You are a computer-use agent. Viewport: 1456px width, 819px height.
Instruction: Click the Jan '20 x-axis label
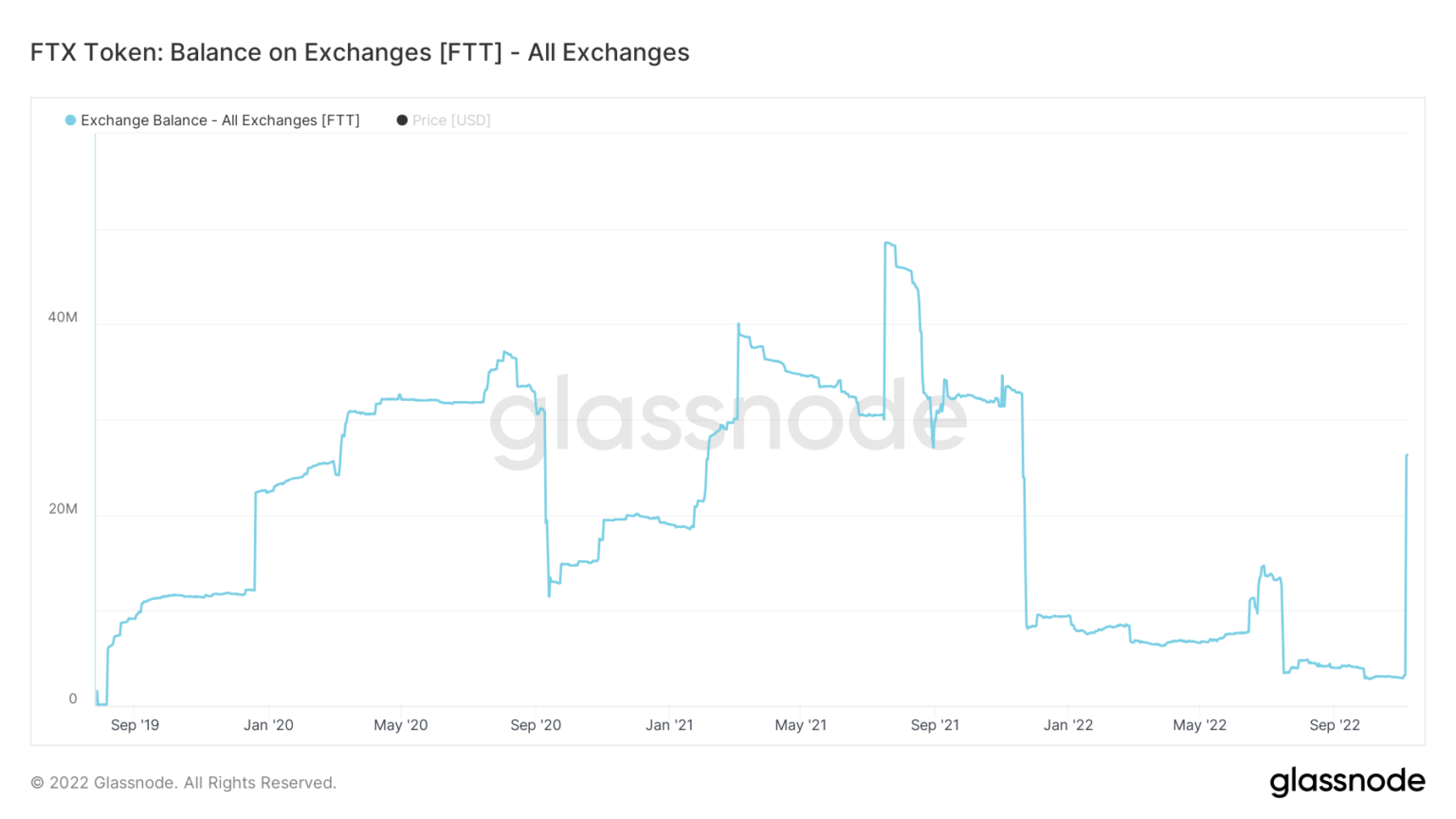[268, 725]
